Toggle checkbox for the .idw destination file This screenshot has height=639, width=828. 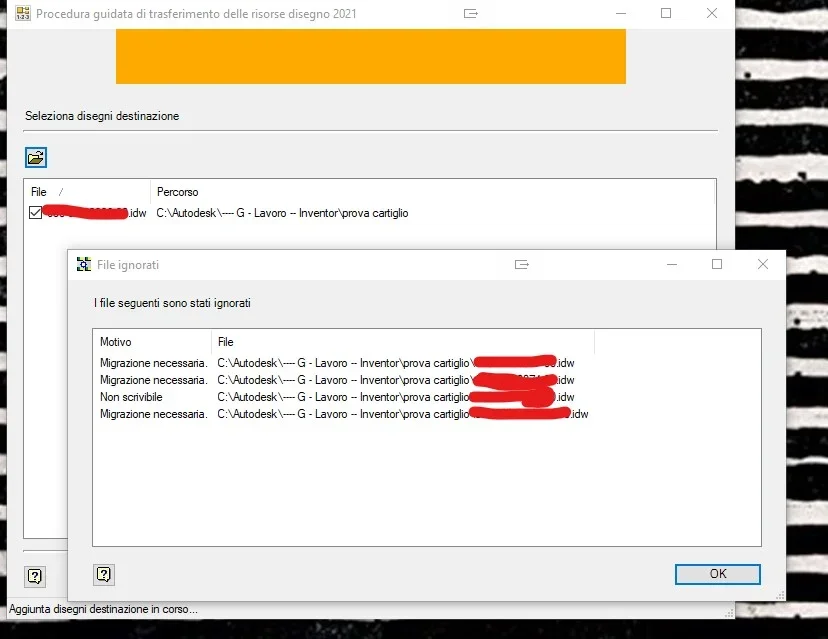[35, 213]
